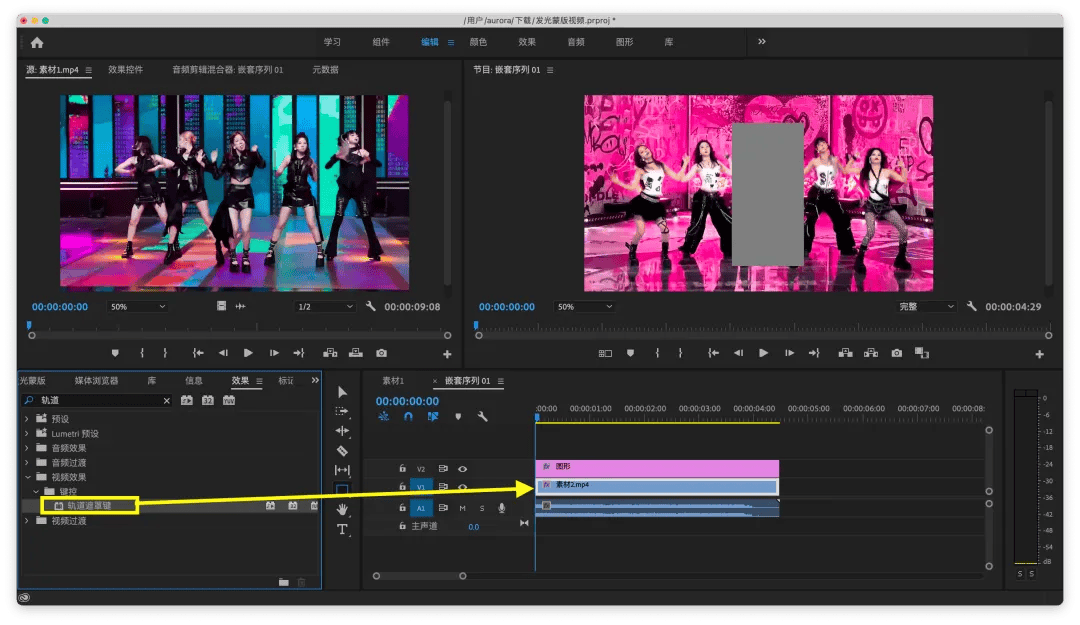This screenshot has width=1080, height=625.
Task: Click the Program monitor scrub bar playhead
Action: pos(476,325)
